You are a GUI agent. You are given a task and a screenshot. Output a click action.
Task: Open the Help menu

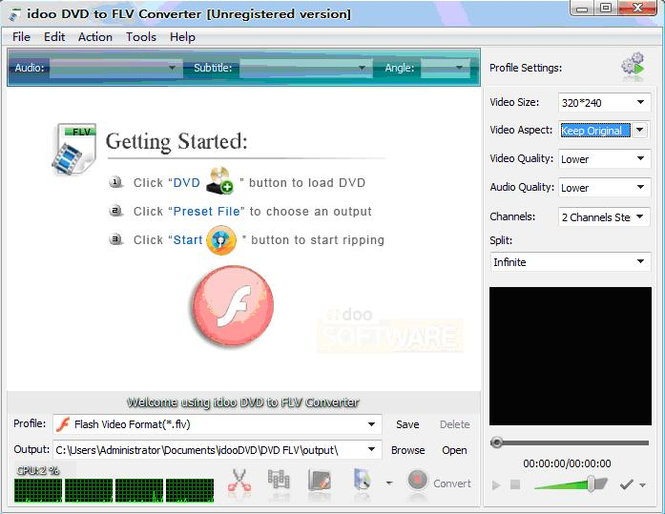[x=182, y=37]
